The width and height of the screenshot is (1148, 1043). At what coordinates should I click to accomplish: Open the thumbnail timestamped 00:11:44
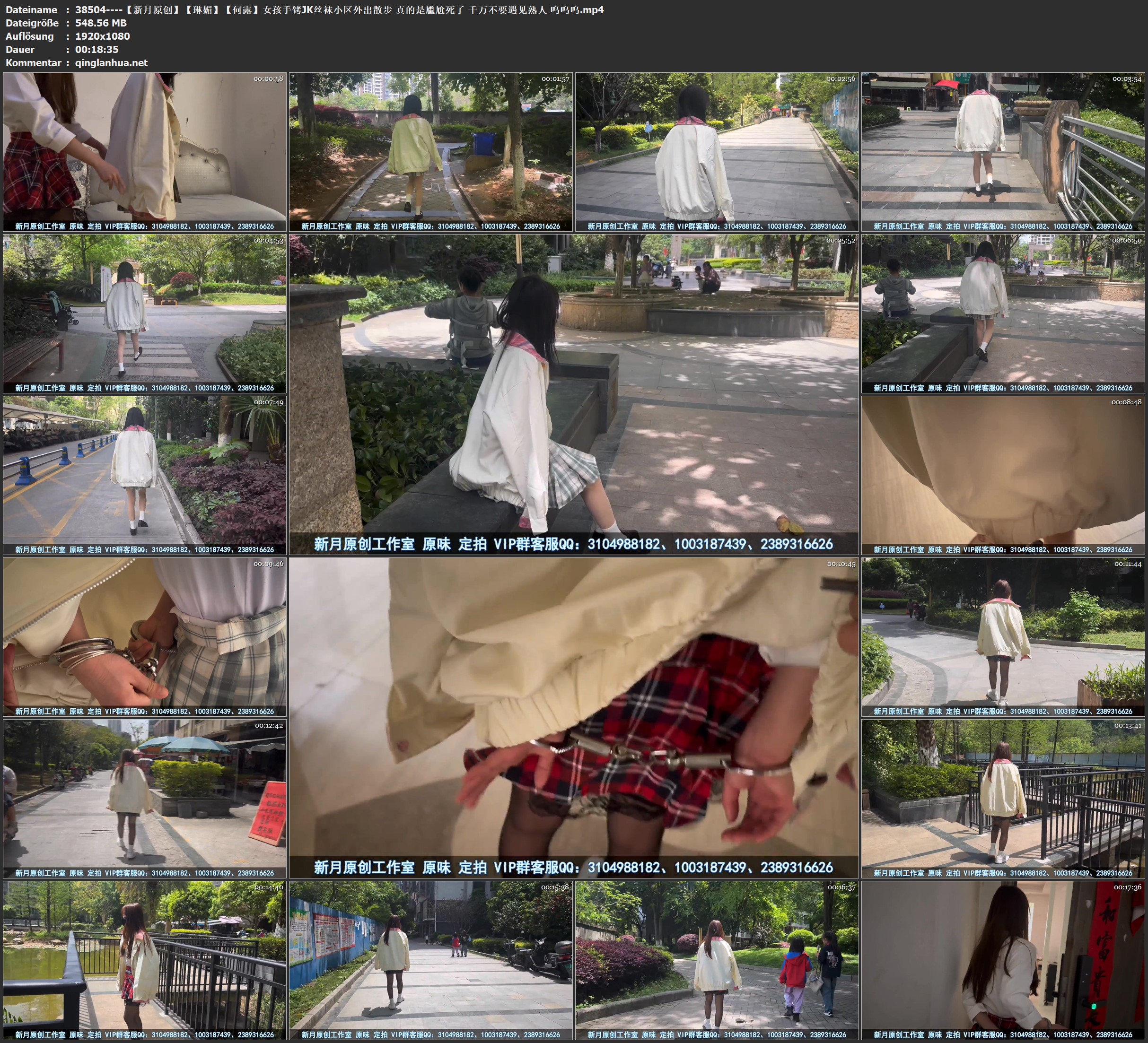pyautogui.click(x=1003, y=636)
